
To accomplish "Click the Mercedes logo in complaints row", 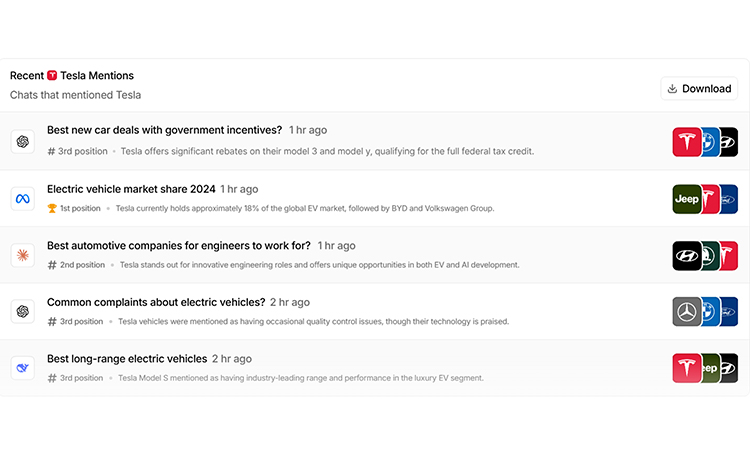I will (687, 312).
